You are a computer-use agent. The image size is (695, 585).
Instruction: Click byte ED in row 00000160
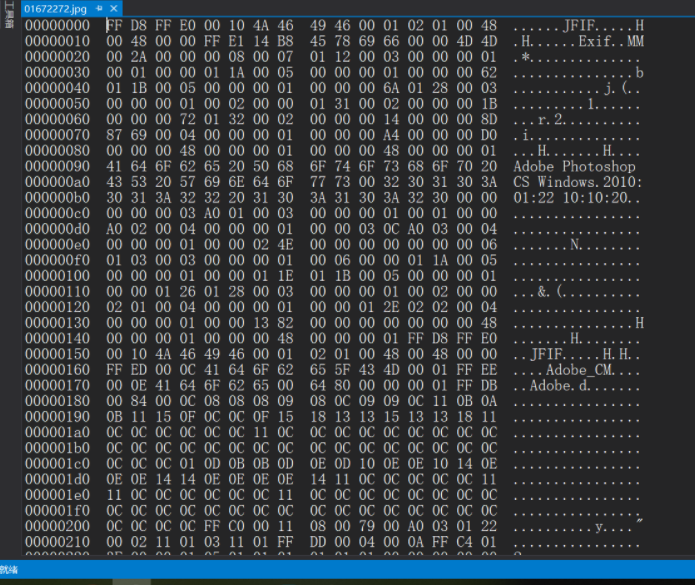click(x=139, y=370)
